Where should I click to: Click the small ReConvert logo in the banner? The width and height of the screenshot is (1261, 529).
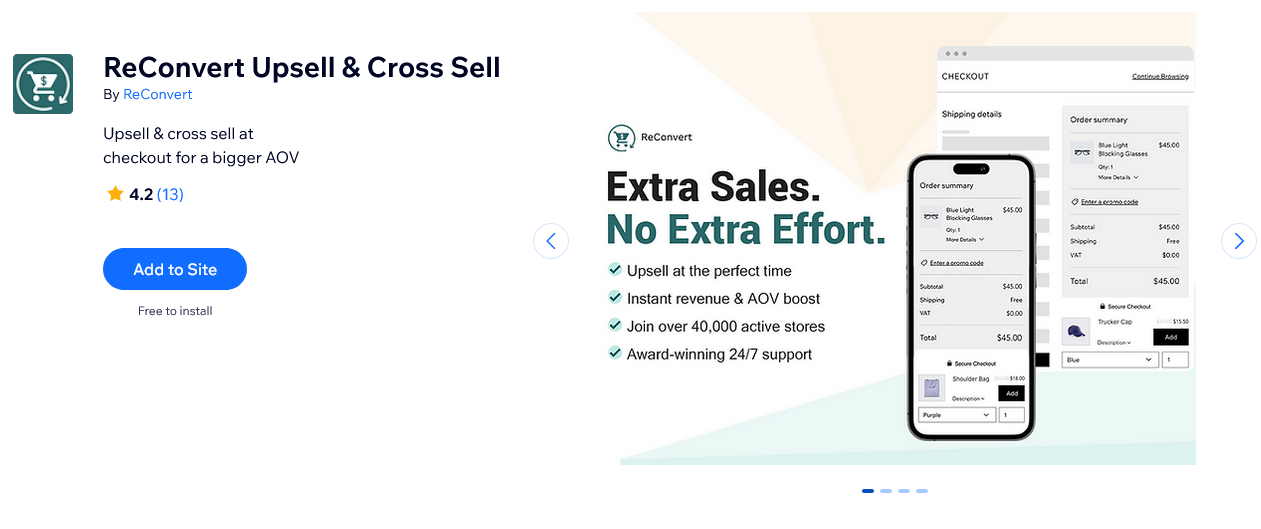coord(622,137)
